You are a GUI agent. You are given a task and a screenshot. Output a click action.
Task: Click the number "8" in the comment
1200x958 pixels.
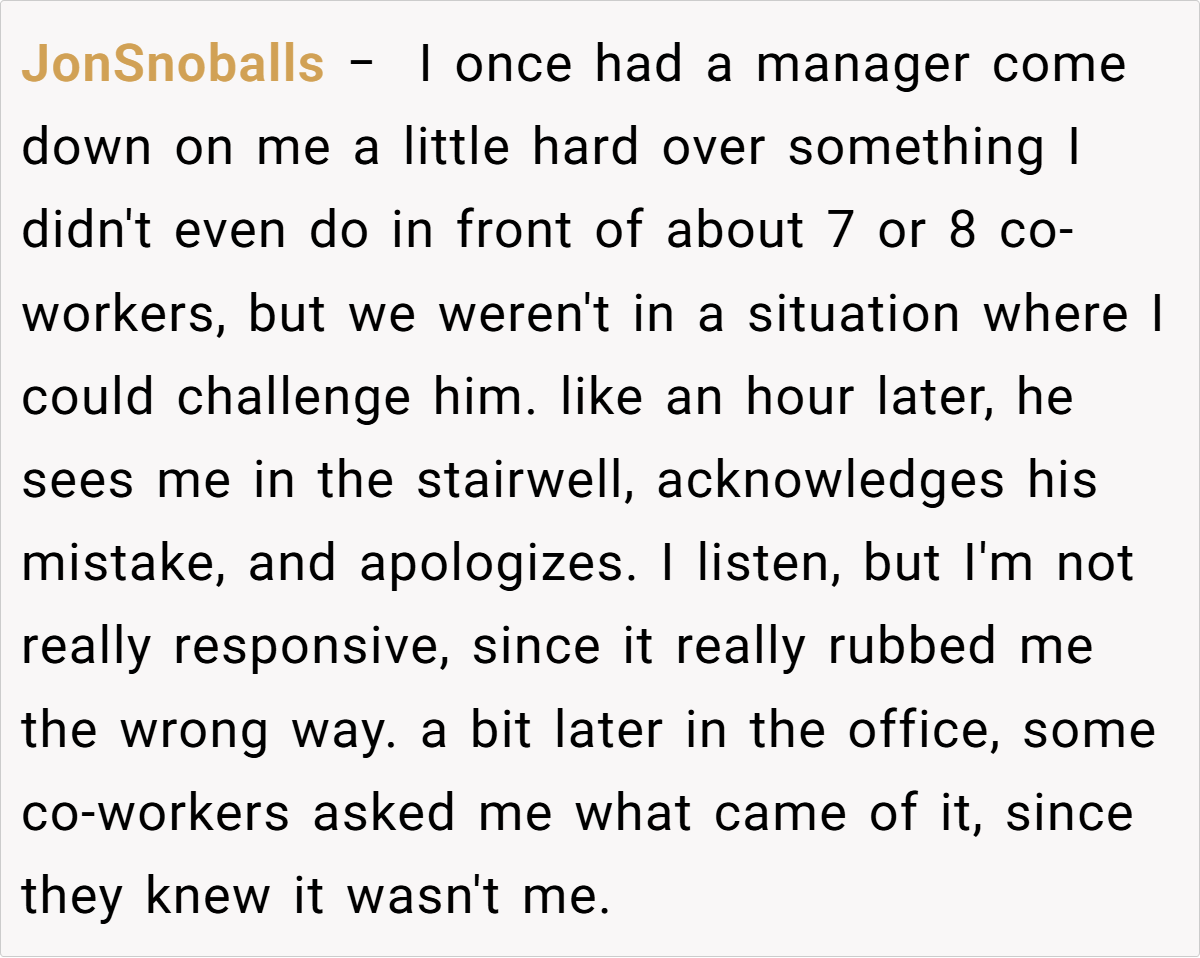tap(961, 232)
